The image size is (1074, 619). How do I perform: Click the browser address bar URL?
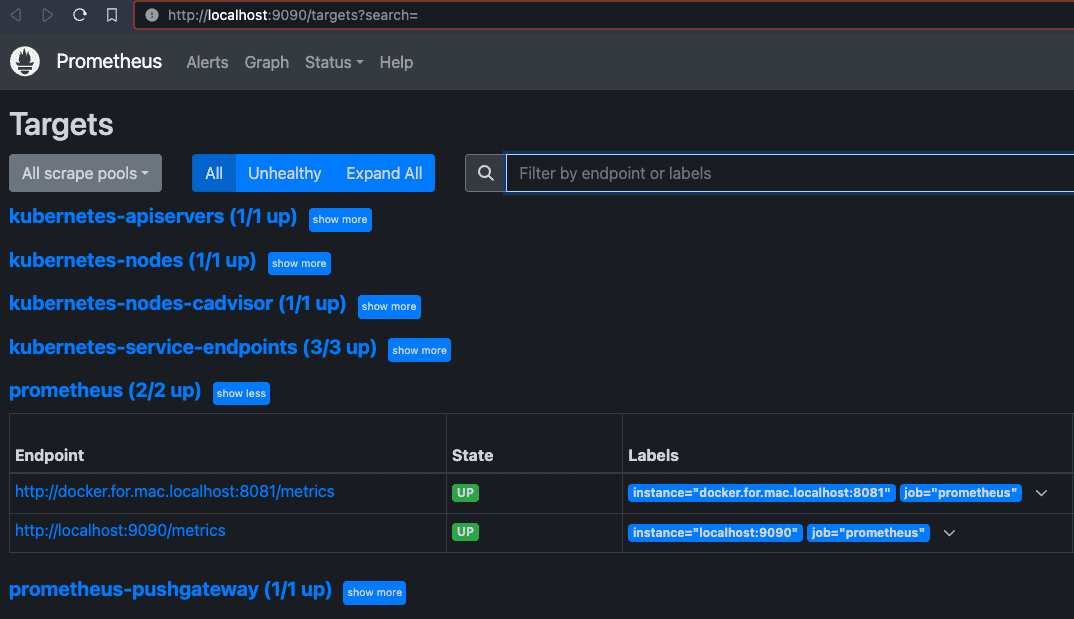(293, 15)
